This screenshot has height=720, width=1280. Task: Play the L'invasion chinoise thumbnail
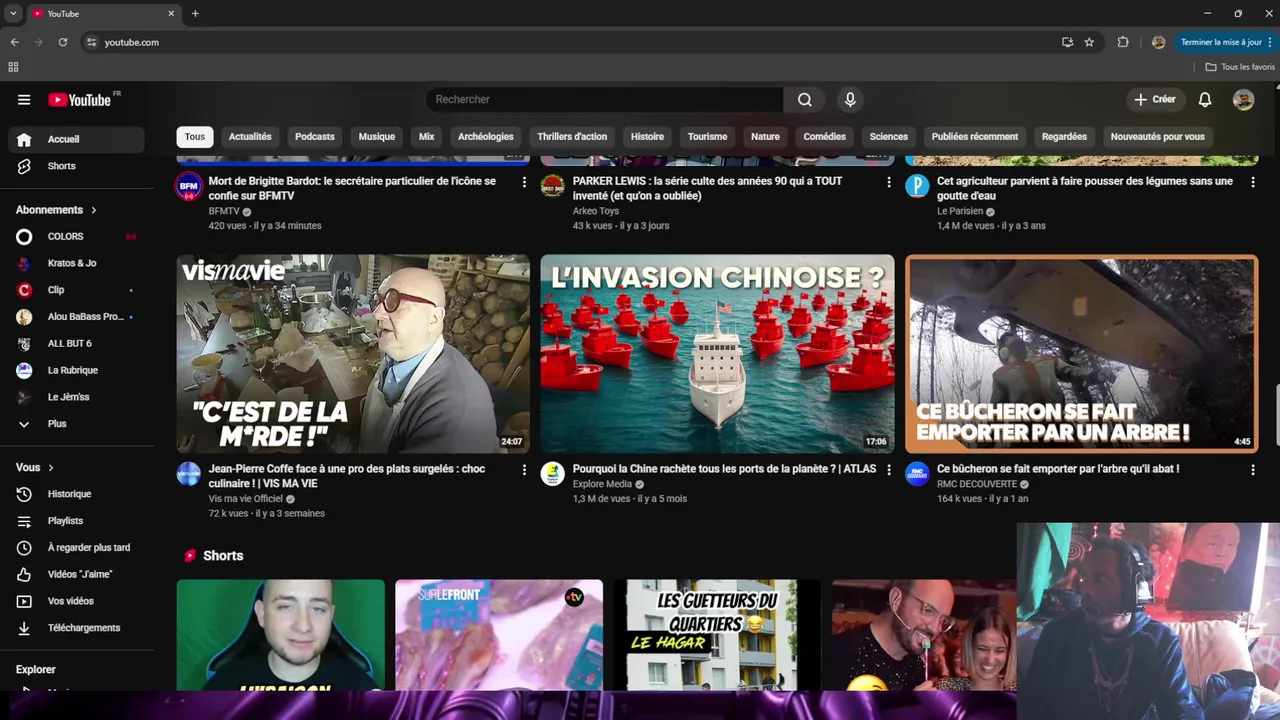(717, 353)
